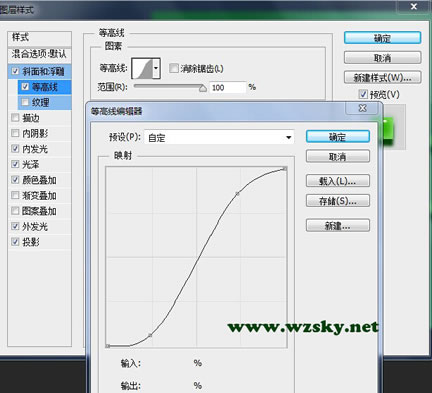Image resolution: width=432 pixels, height=393 pixels.
Task: Select the 内发光 inner glow item
Action: (x=40, y=149)
